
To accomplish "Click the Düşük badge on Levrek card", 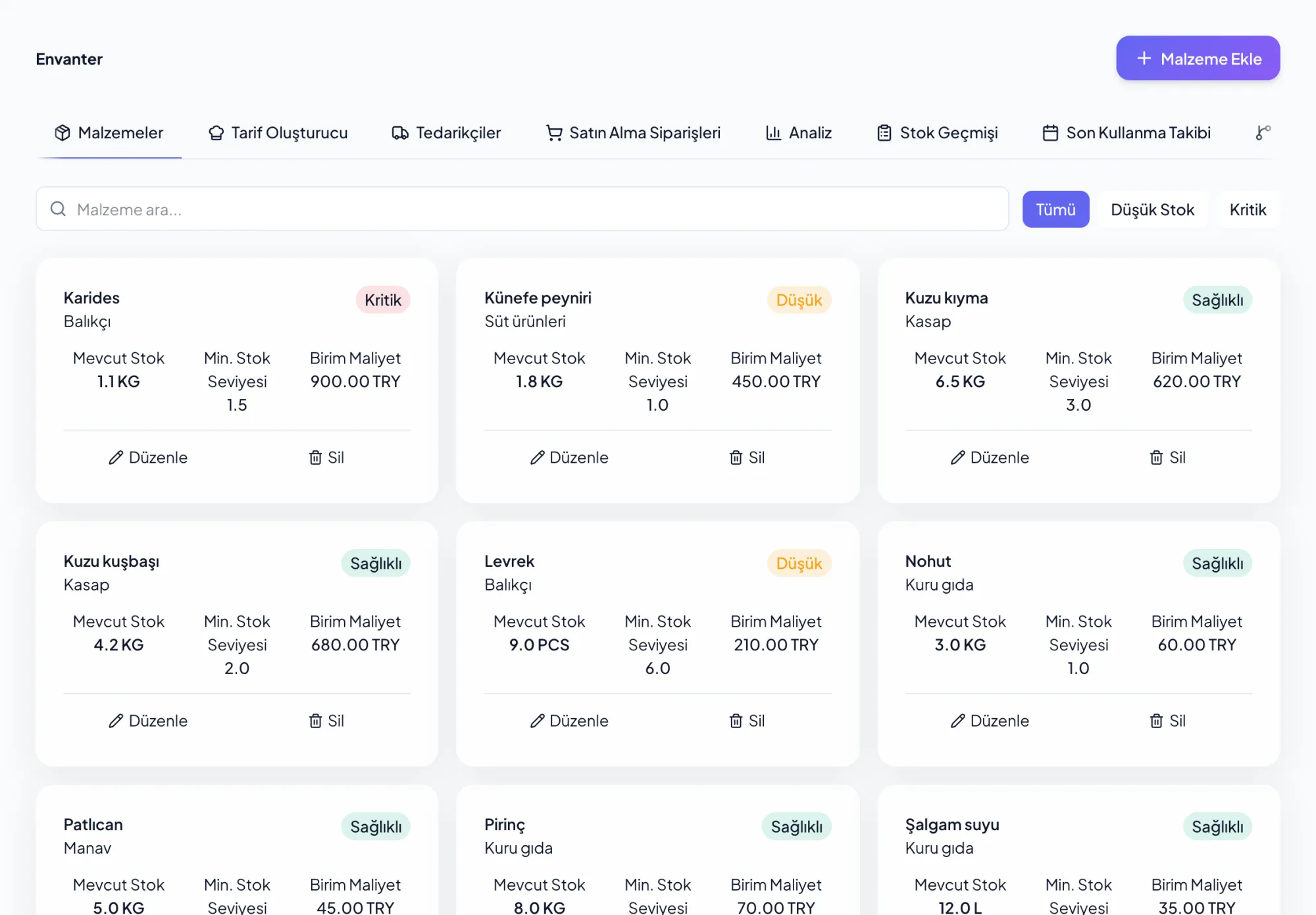I will coord(799,563).
